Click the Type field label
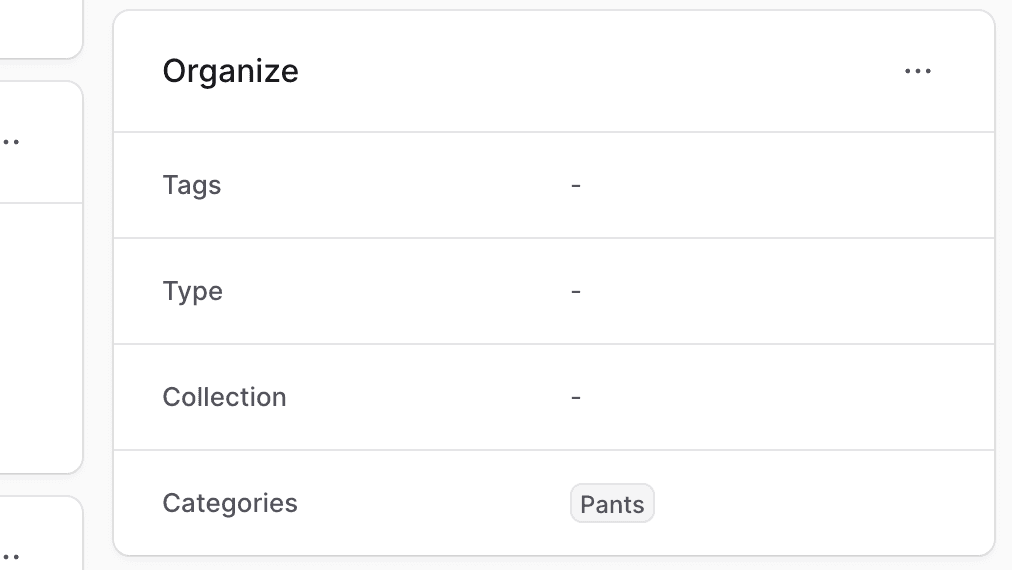 [x=193, y=291]
